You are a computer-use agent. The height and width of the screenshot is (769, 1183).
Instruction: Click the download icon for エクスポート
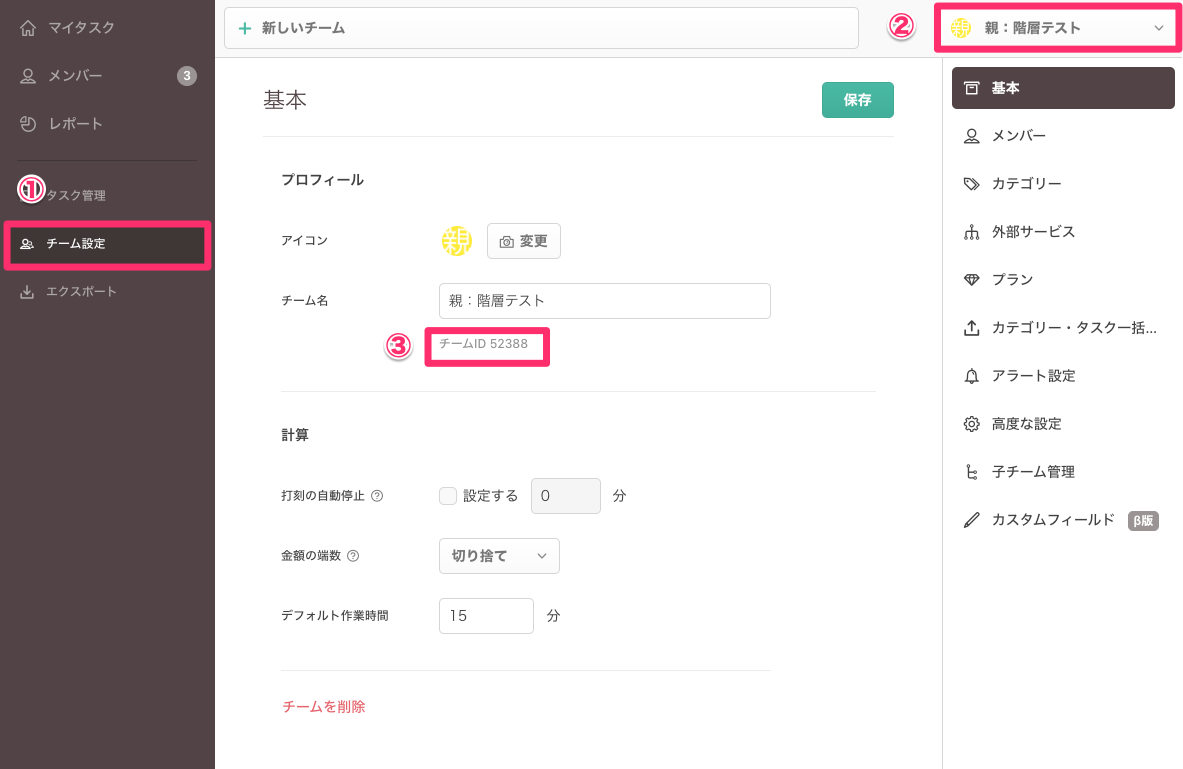tap(27, 292)
